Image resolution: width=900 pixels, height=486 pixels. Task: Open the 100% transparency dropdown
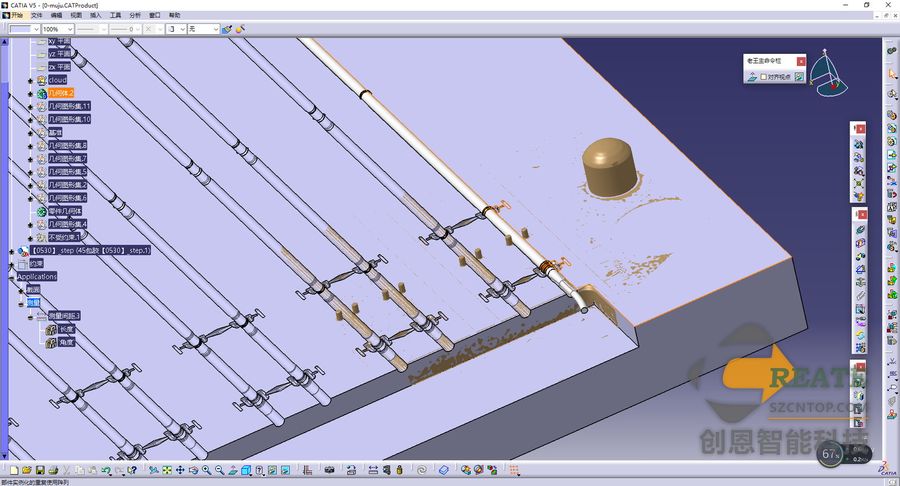(x=57, y=29)
